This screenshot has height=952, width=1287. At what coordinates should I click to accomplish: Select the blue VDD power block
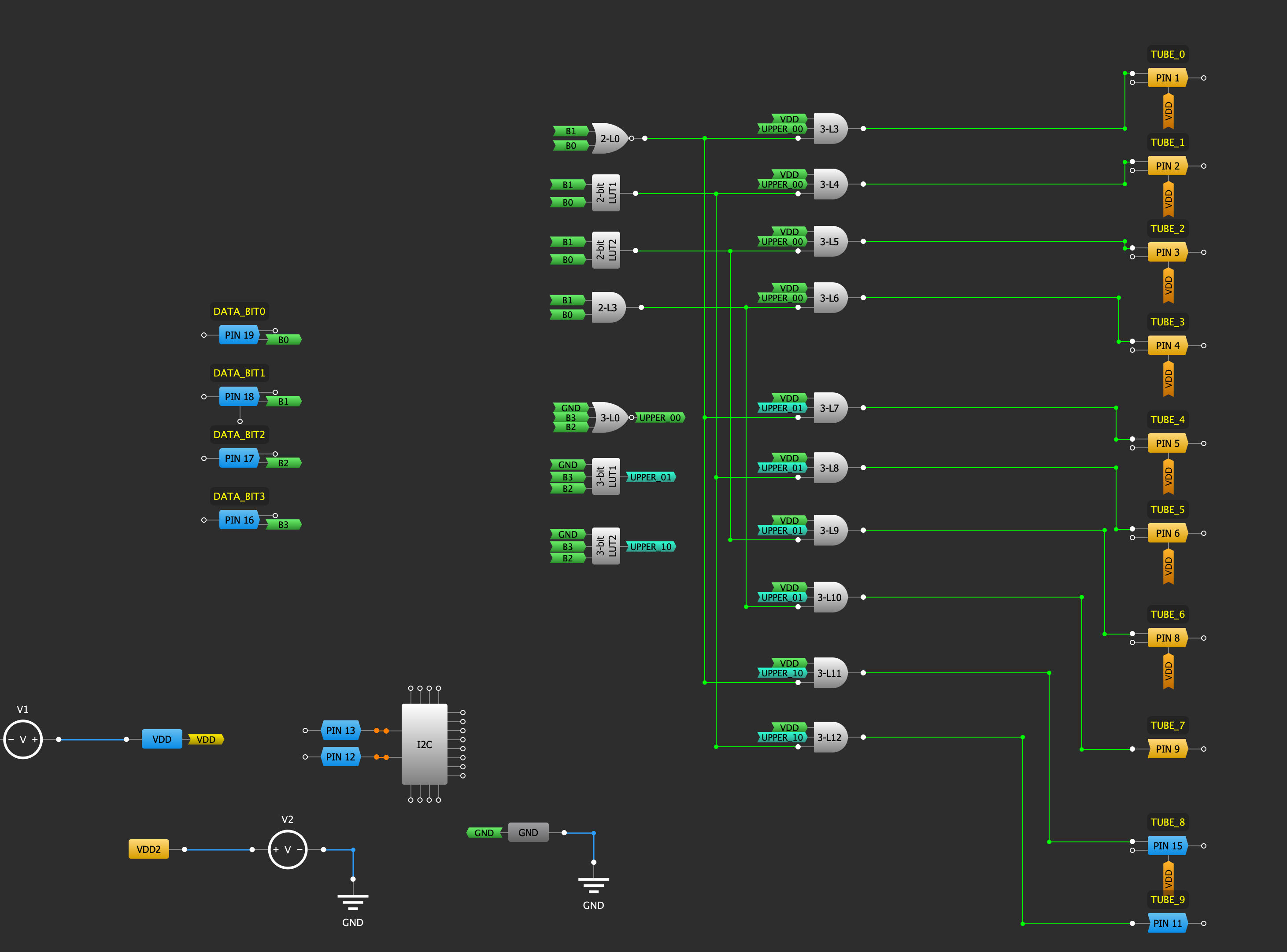point(162,739)
